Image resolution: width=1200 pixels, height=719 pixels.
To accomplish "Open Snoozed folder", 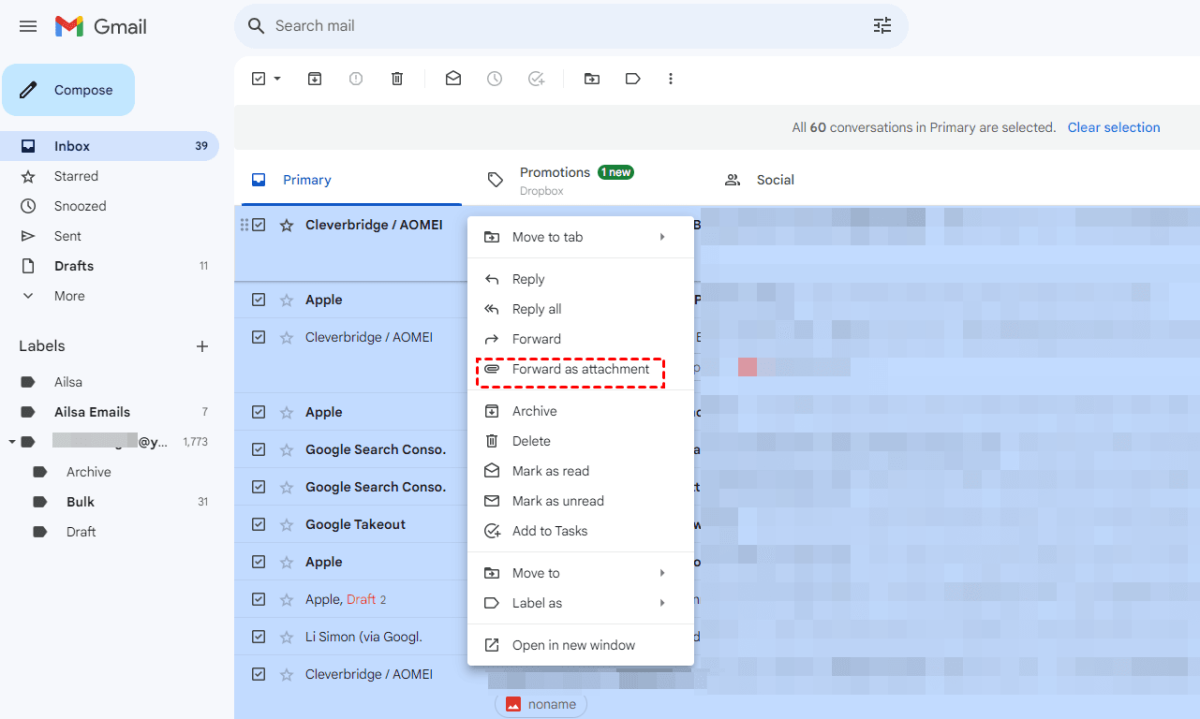I will 110,206.
